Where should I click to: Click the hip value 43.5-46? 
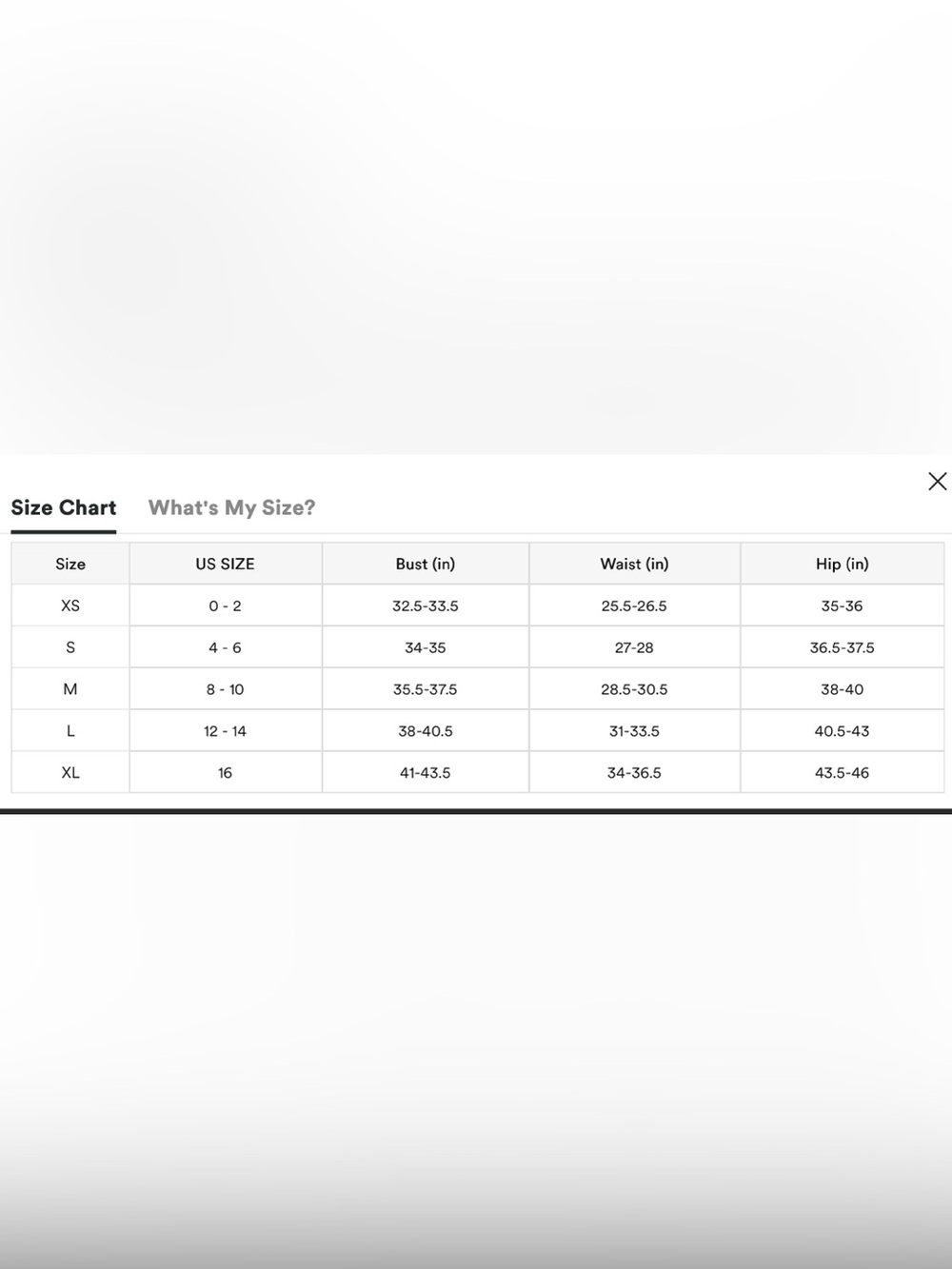tap(843, 773)
